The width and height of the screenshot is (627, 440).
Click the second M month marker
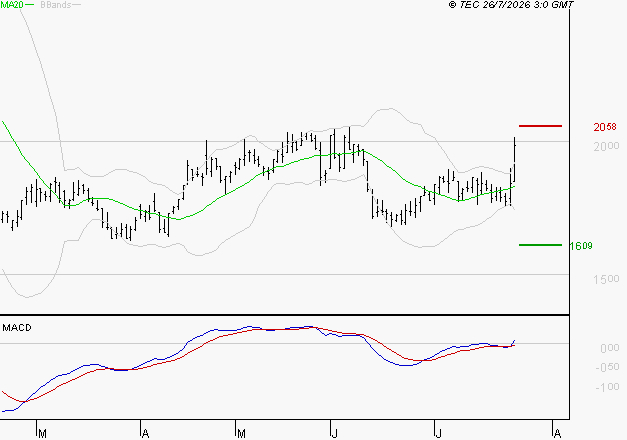241,434
